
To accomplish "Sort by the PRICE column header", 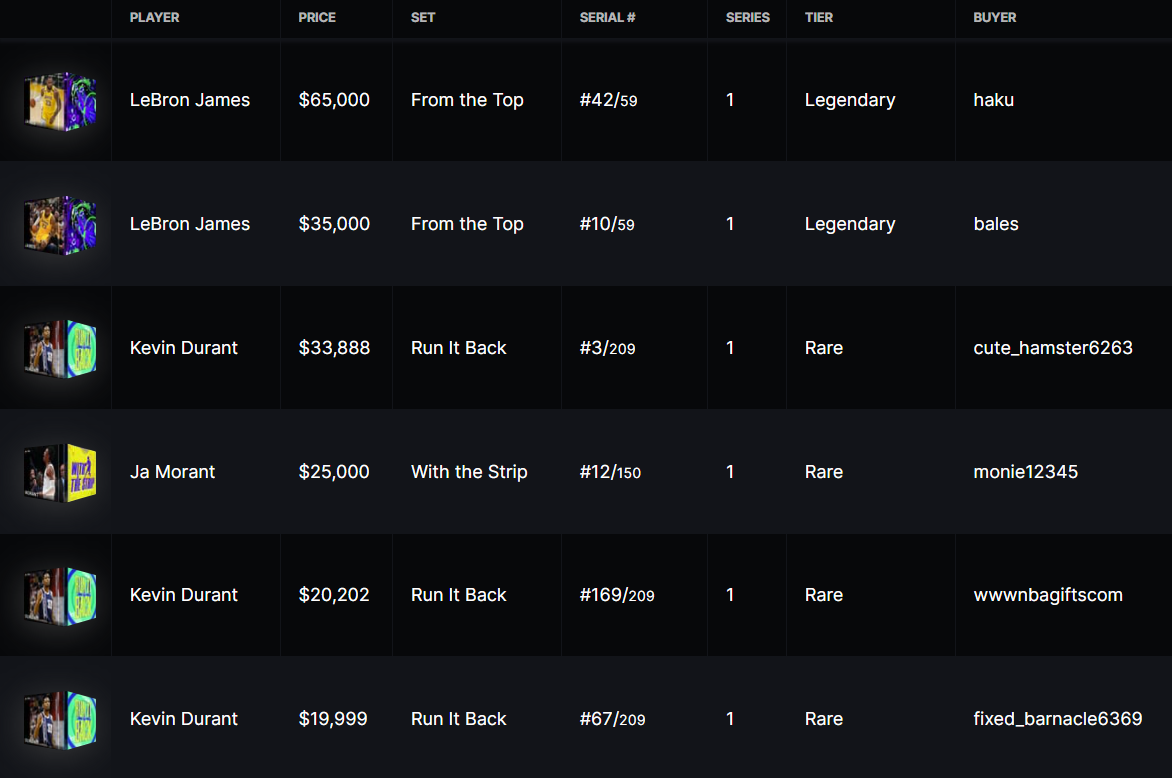I will [x=318, y=18].
